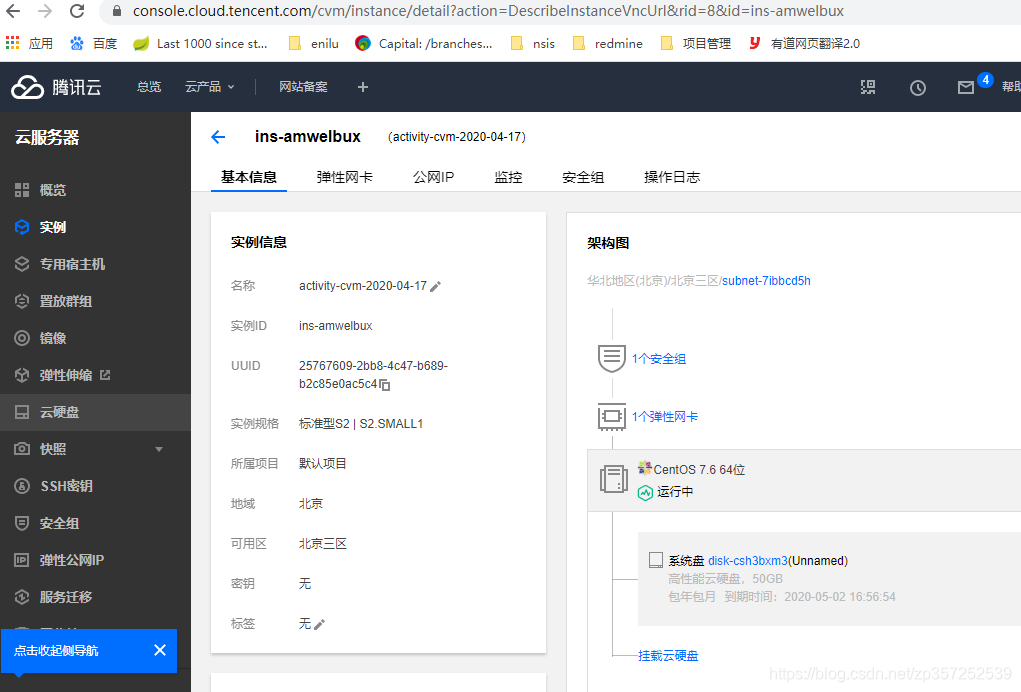Open the QR code scan icon
Image resolution: width=1021 pixels, height=692 pixels.
click(868, 87)
